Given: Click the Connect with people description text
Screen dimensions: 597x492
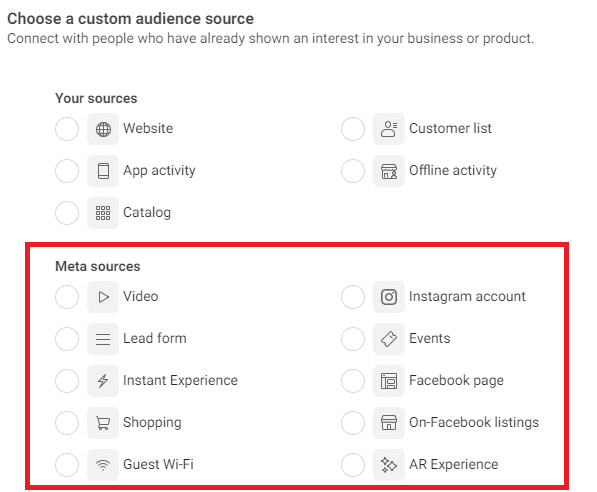Looking at the screenshot, I should [271, 38].
